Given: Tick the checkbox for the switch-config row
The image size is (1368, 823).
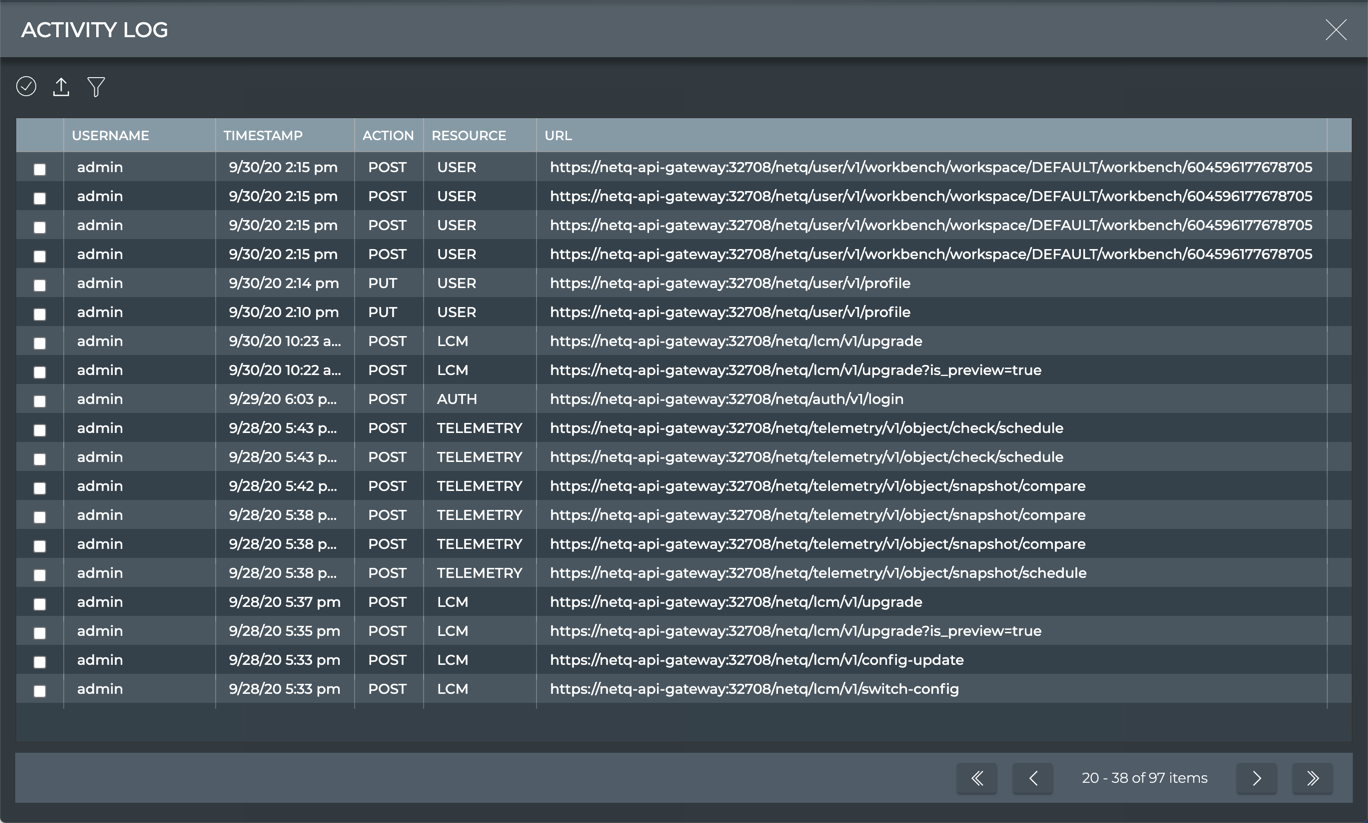Looking at the screenshot, I should pos(40,691).
